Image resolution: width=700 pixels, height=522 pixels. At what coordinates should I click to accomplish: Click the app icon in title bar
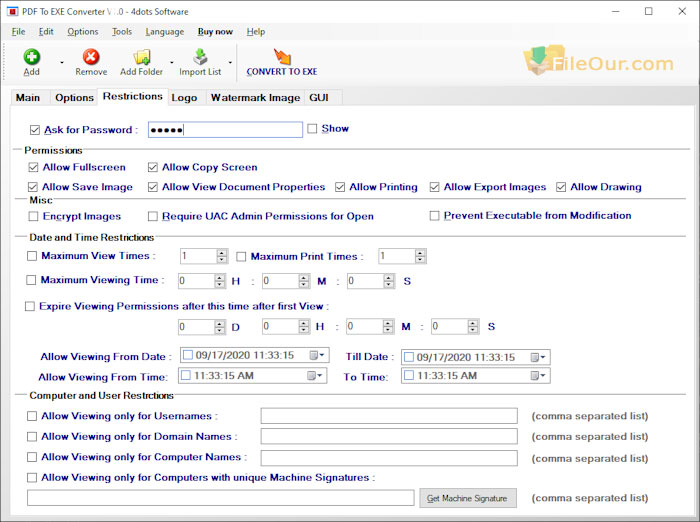coord(14,11)
